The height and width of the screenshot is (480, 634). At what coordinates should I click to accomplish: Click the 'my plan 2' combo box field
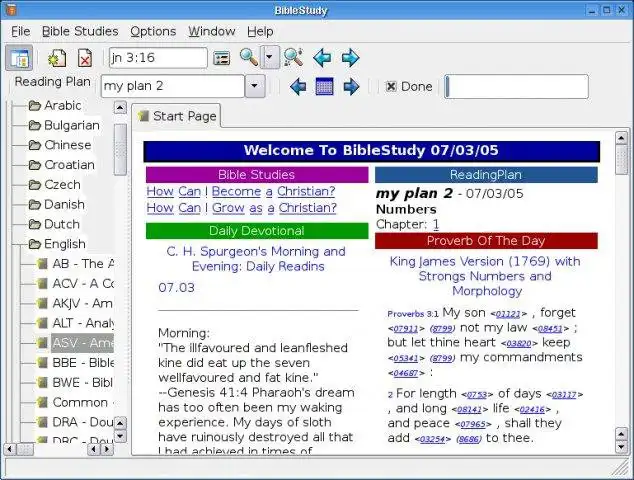173,86
